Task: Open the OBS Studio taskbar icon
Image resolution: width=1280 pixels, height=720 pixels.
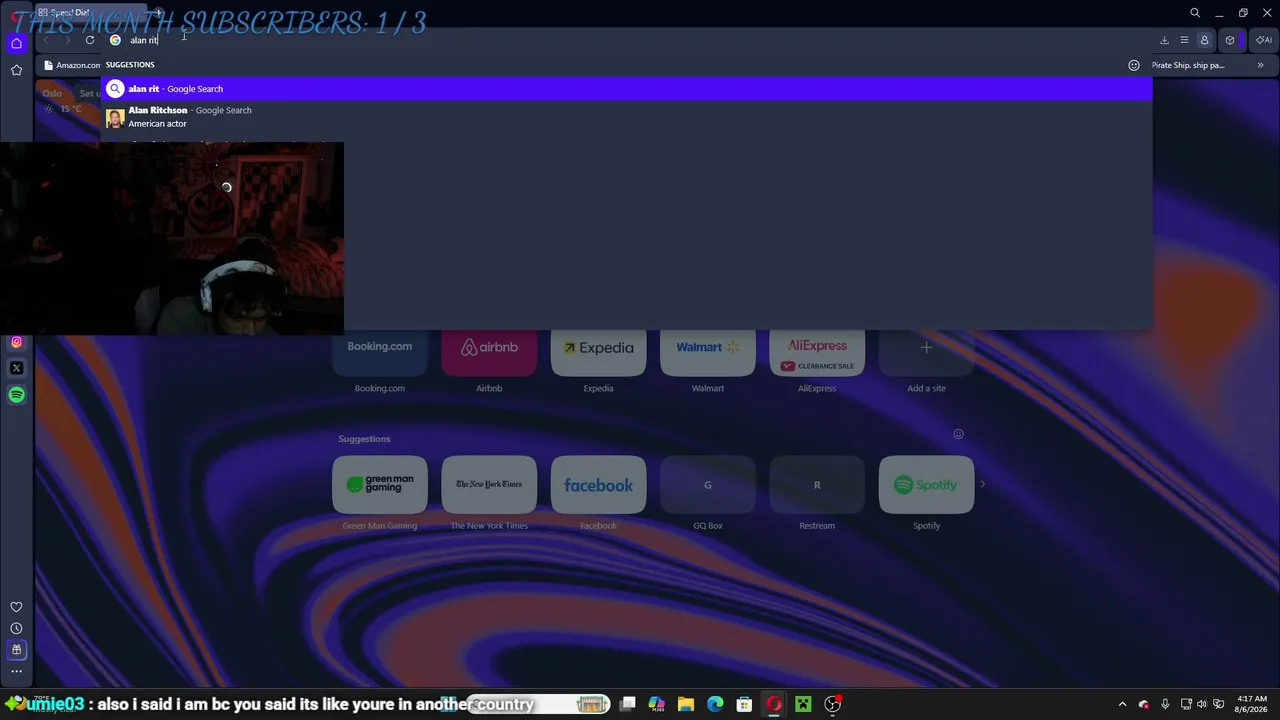Action: (x=832, y=704)
